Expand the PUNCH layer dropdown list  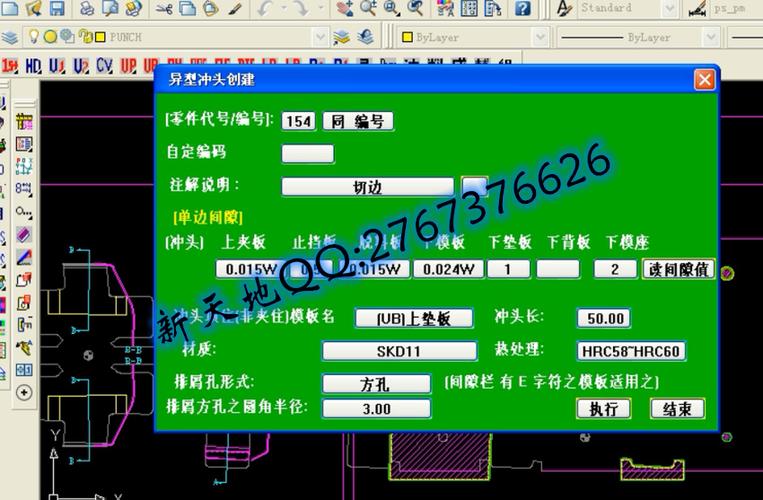click(x=320, y=37)
